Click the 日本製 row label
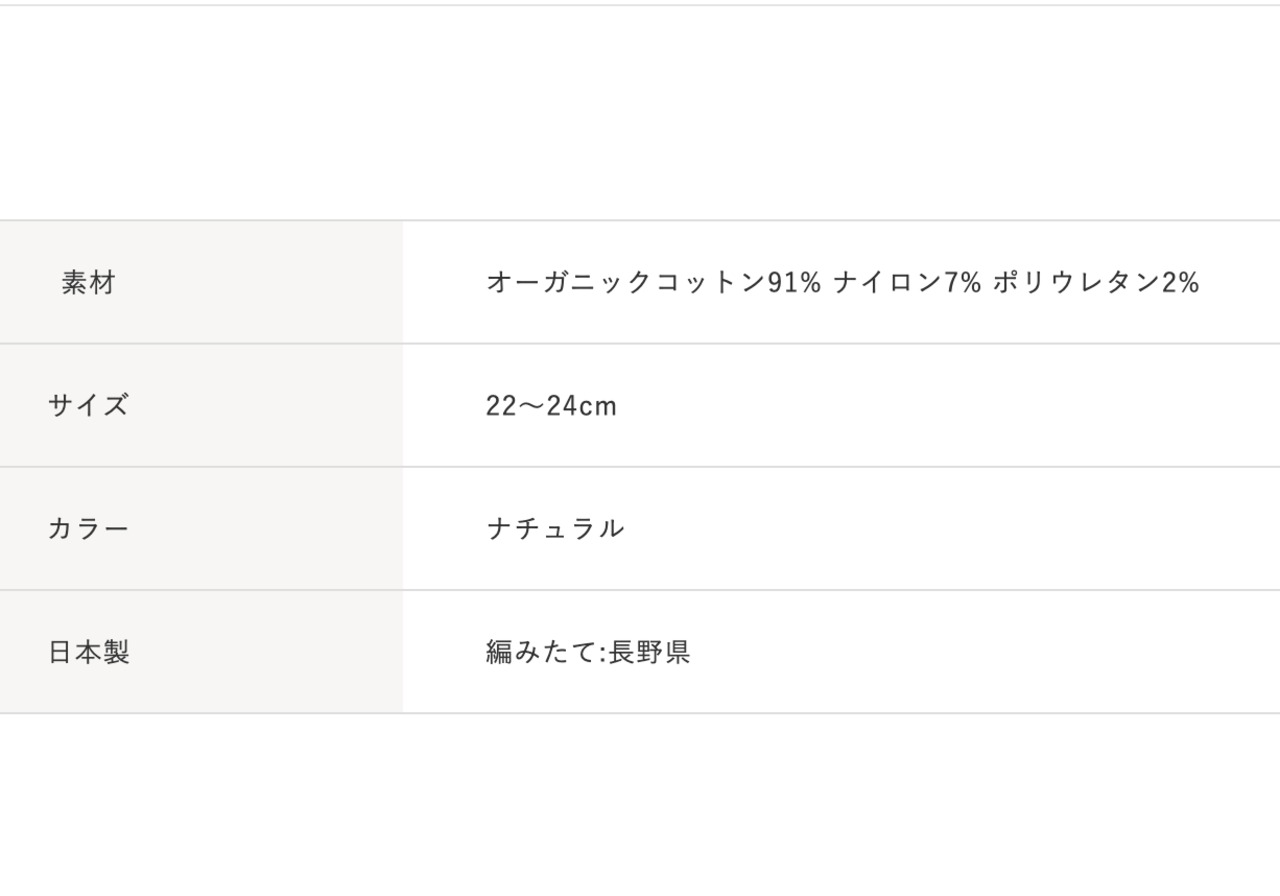Viewport: 1280px width, 896px height. click(x=88, y=653)
